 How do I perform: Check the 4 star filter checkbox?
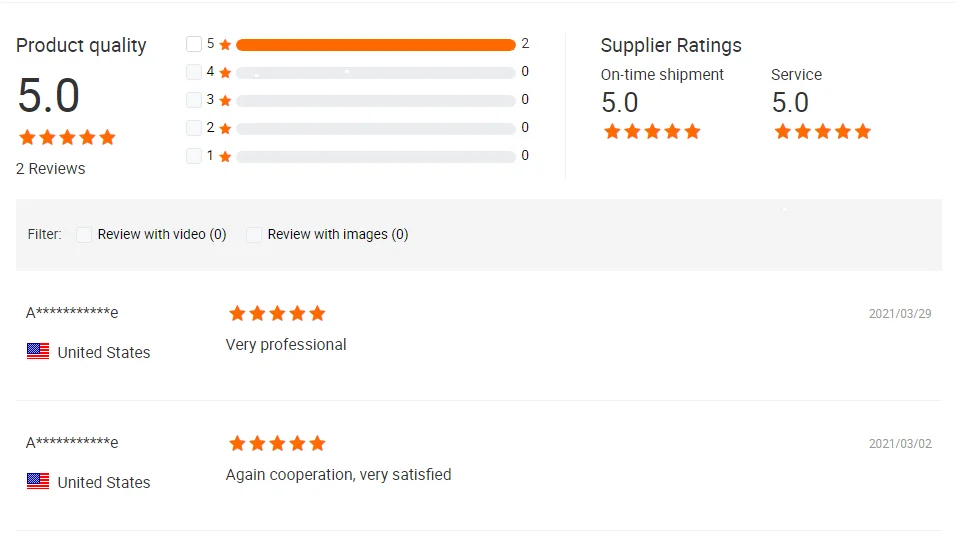pos(194,72)
